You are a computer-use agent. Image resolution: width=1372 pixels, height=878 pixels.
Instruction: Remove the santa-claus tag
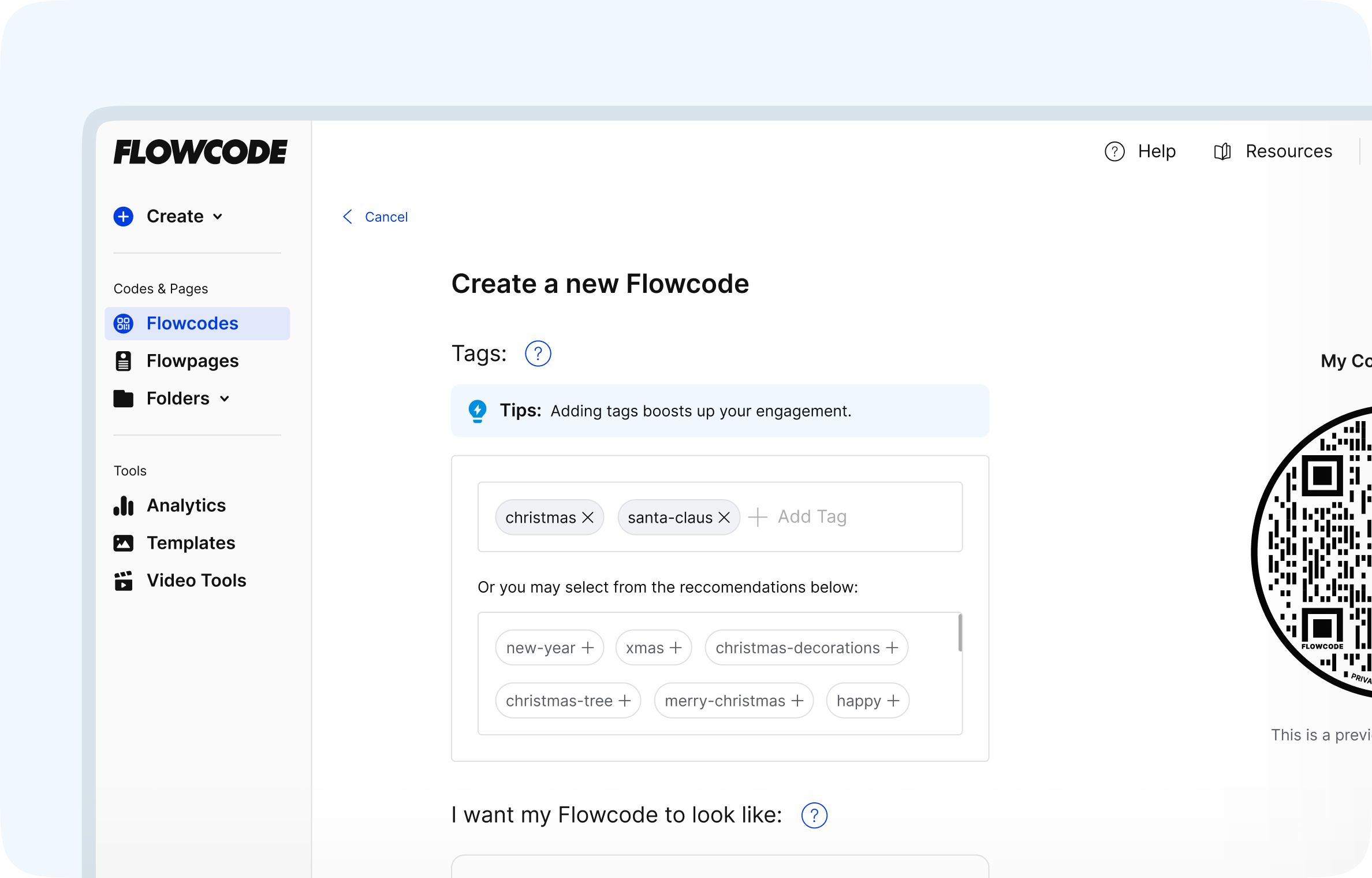(x=724, y=518)
